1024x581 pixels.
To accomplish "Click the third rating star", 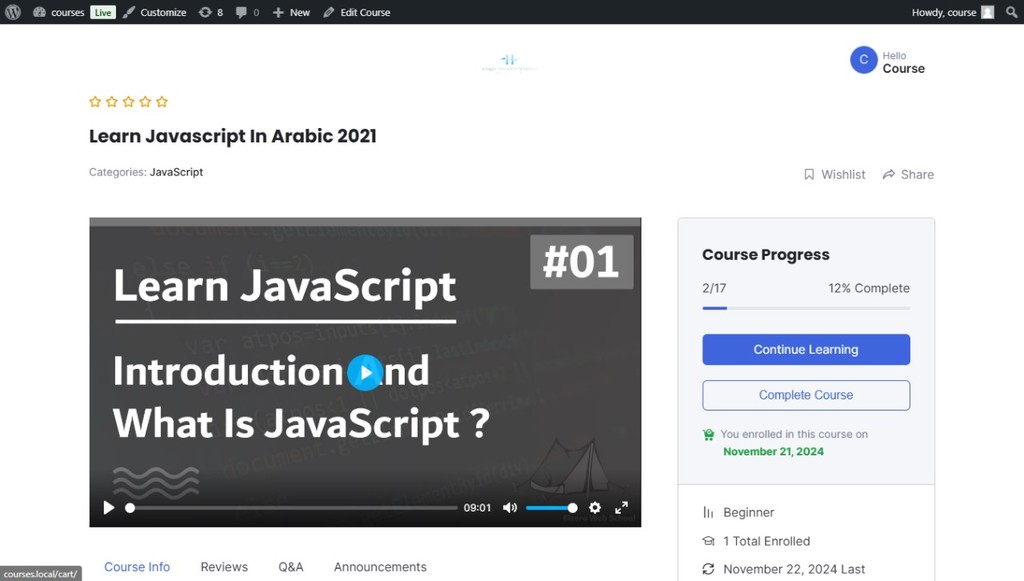I will [x=129, y=101].
